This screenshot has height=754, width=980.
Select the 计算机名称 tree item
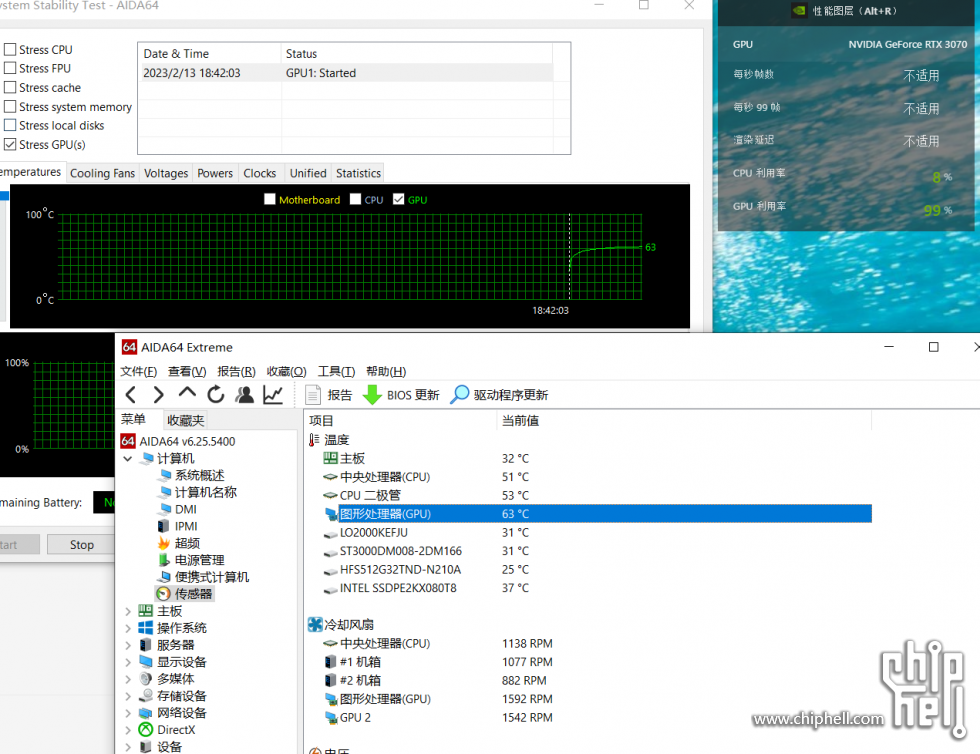(198, 492)
